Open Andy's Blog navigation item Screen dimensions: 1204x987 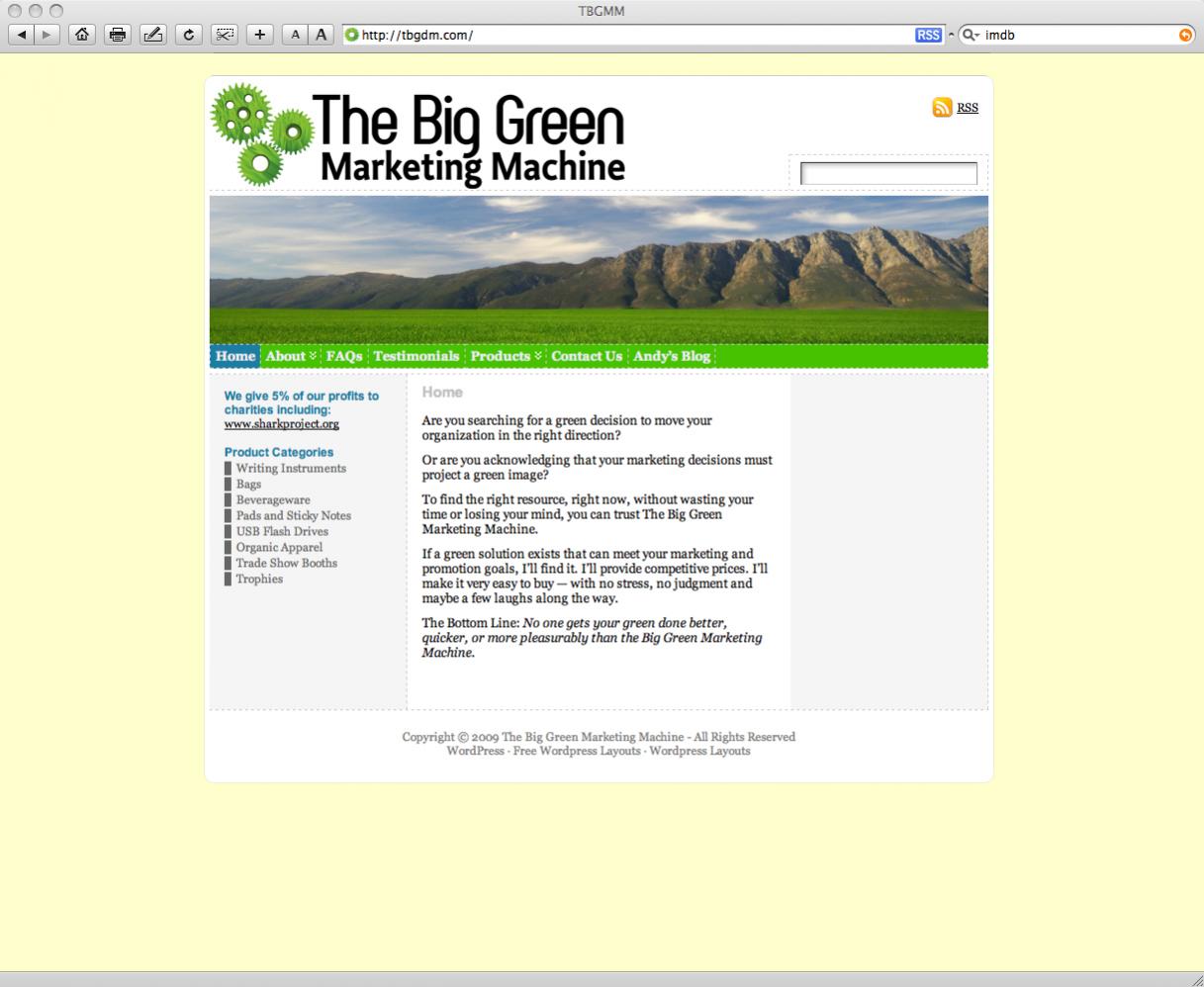pyautogui.click(x=672, y=356)
